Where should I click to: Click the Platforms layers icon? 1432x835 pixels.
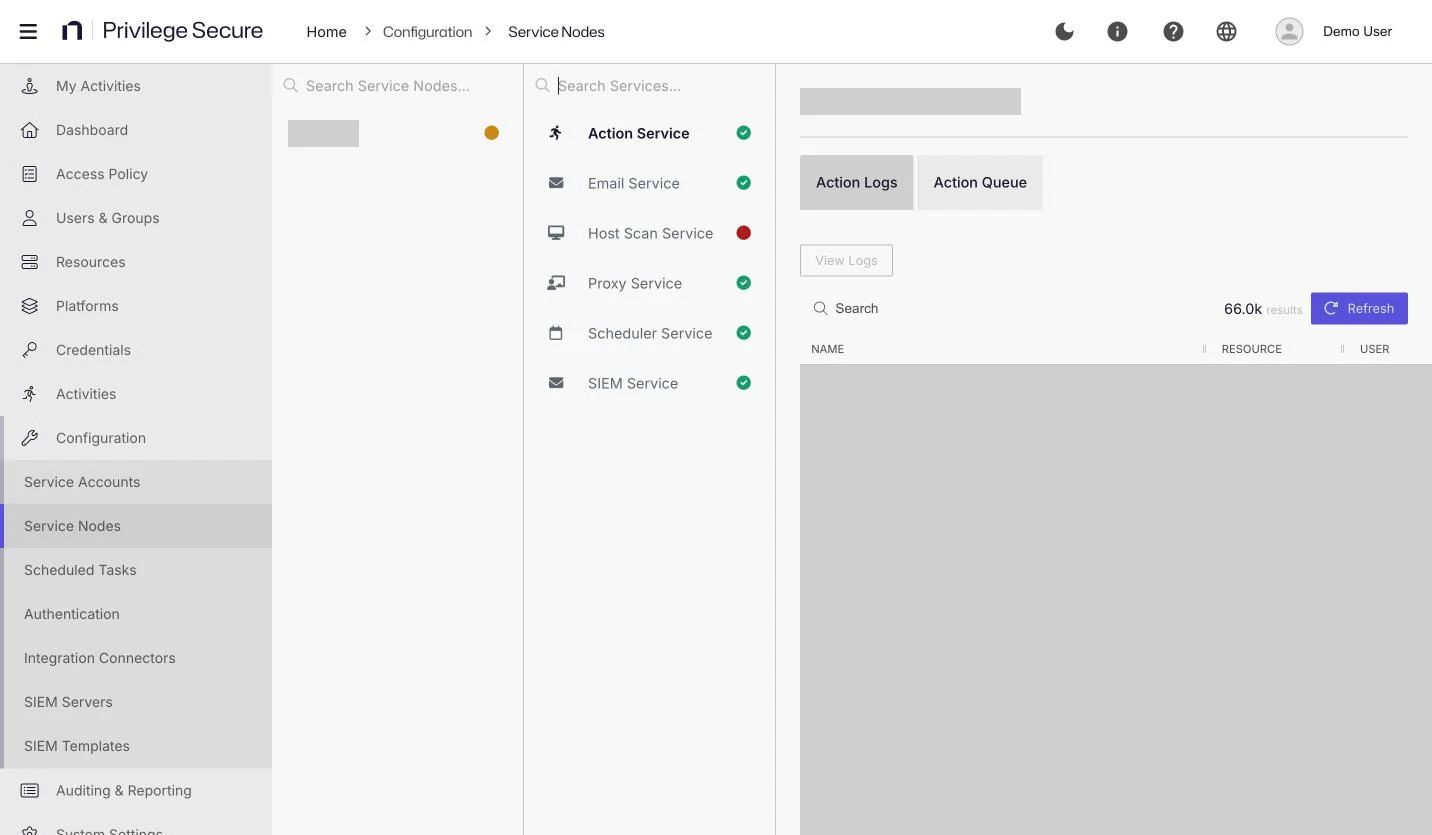tap(30, 306)
